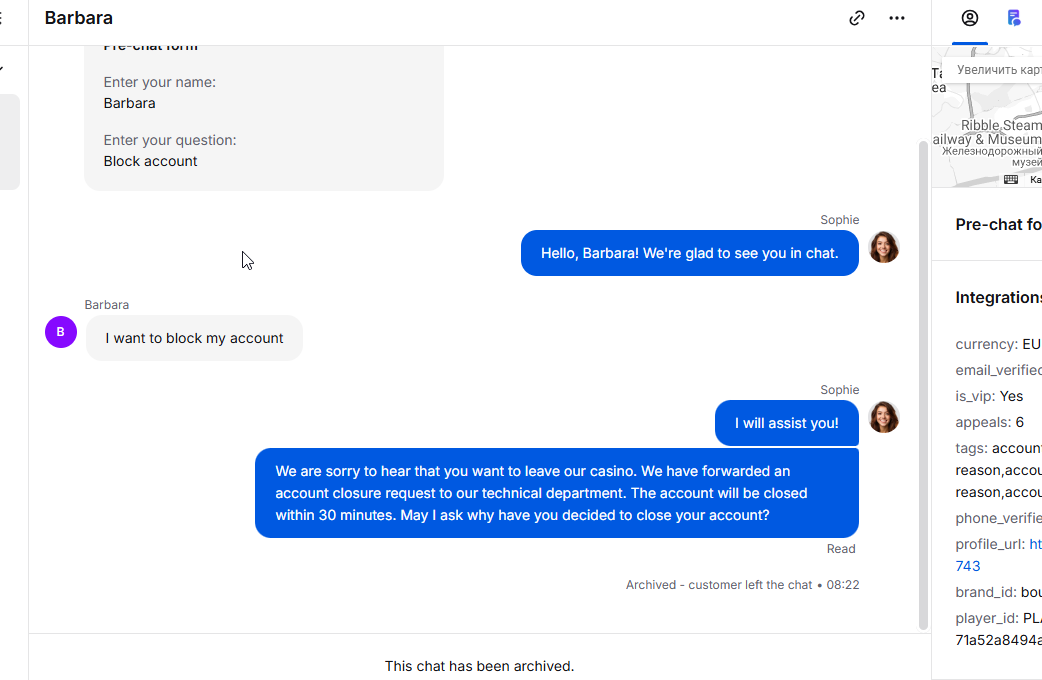Click the account closure reply message bubble

pyautogui.click(x=556, y=493)
